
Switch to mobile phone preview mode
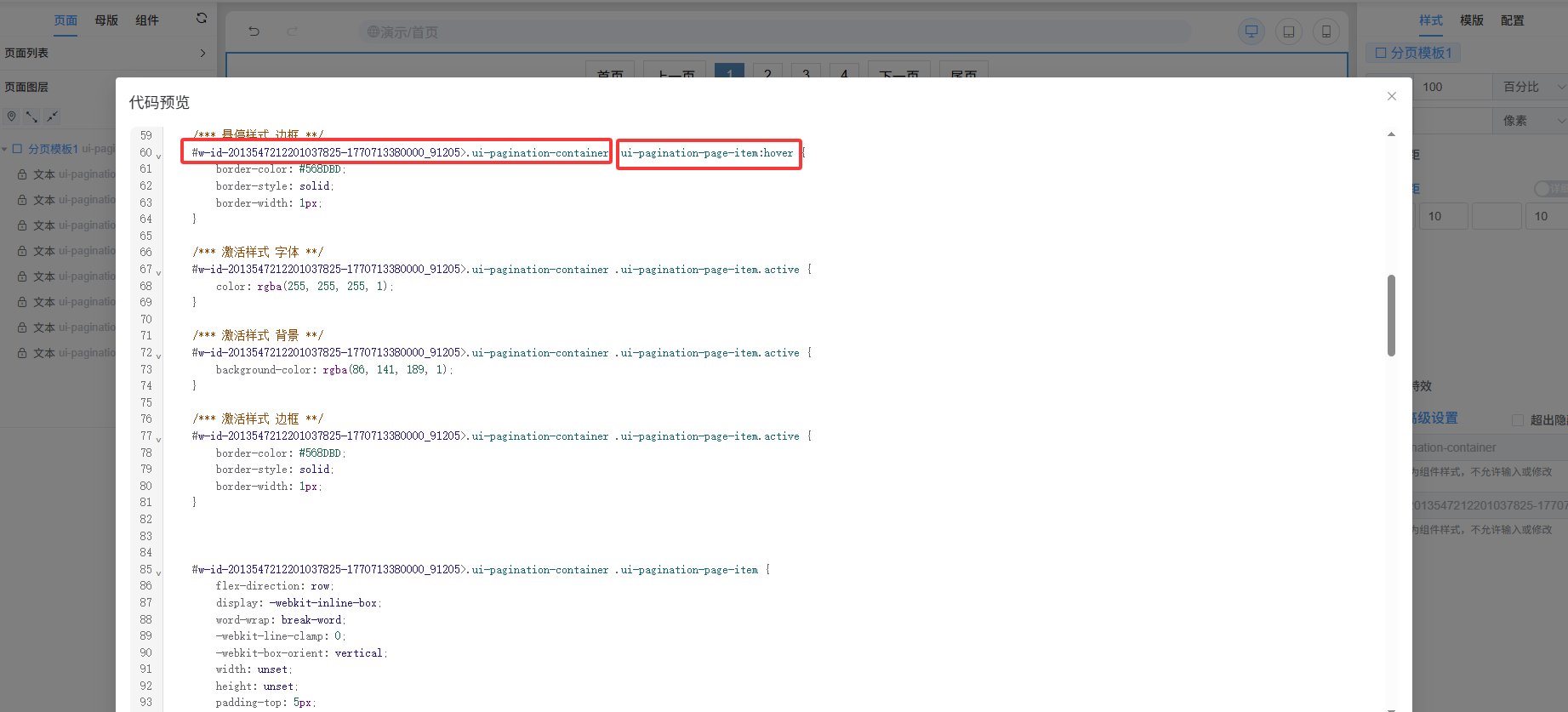(x=1326, y=31)
